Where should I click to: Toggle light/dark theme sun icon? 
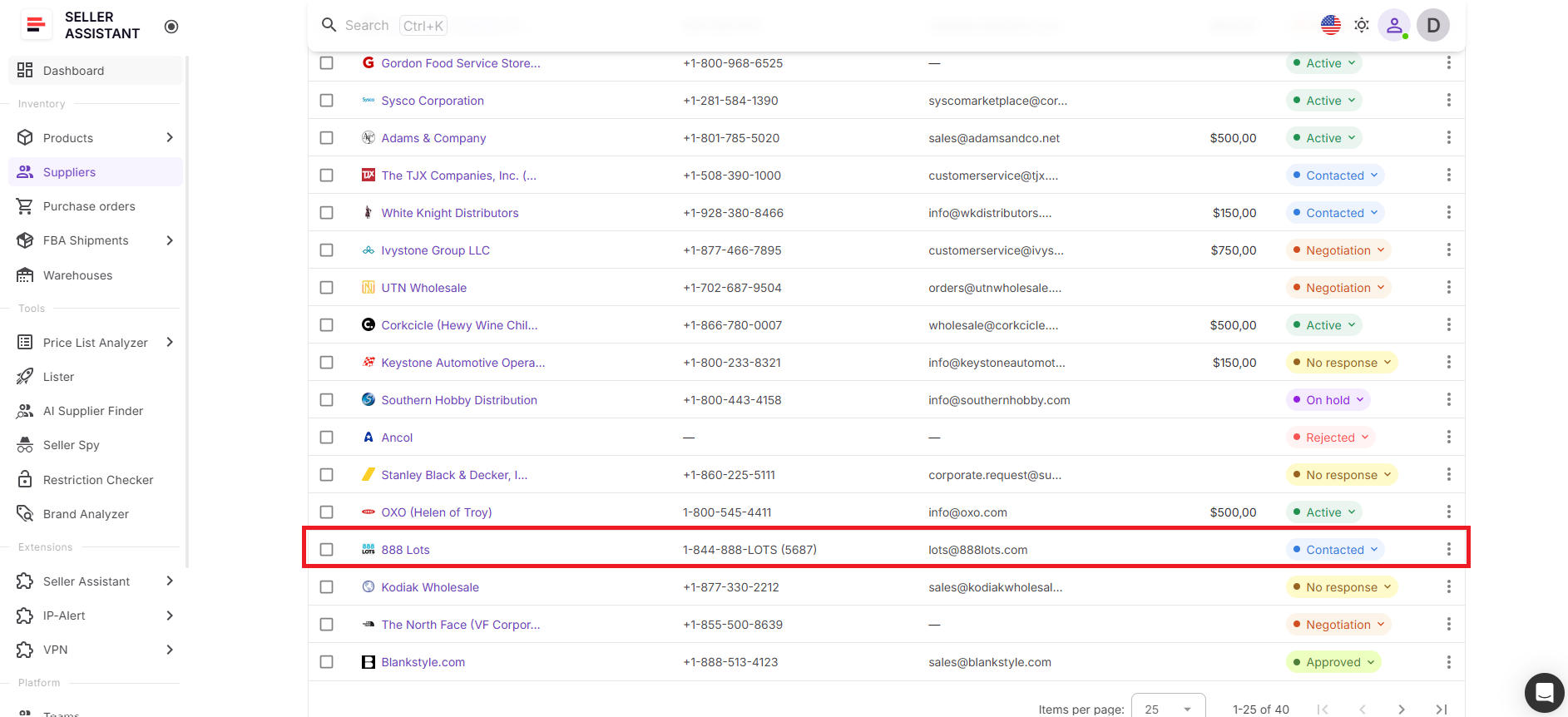click(1362, 25)
